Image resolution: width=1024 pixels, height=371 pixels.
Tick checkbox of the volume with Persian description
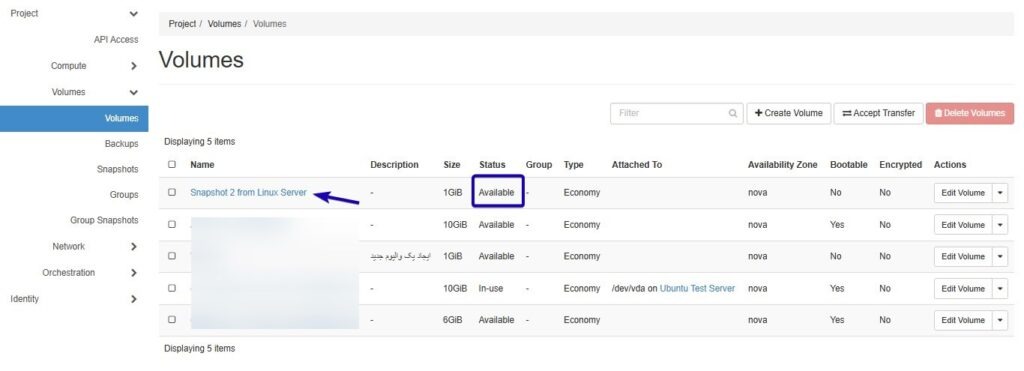tap(172, 257)
